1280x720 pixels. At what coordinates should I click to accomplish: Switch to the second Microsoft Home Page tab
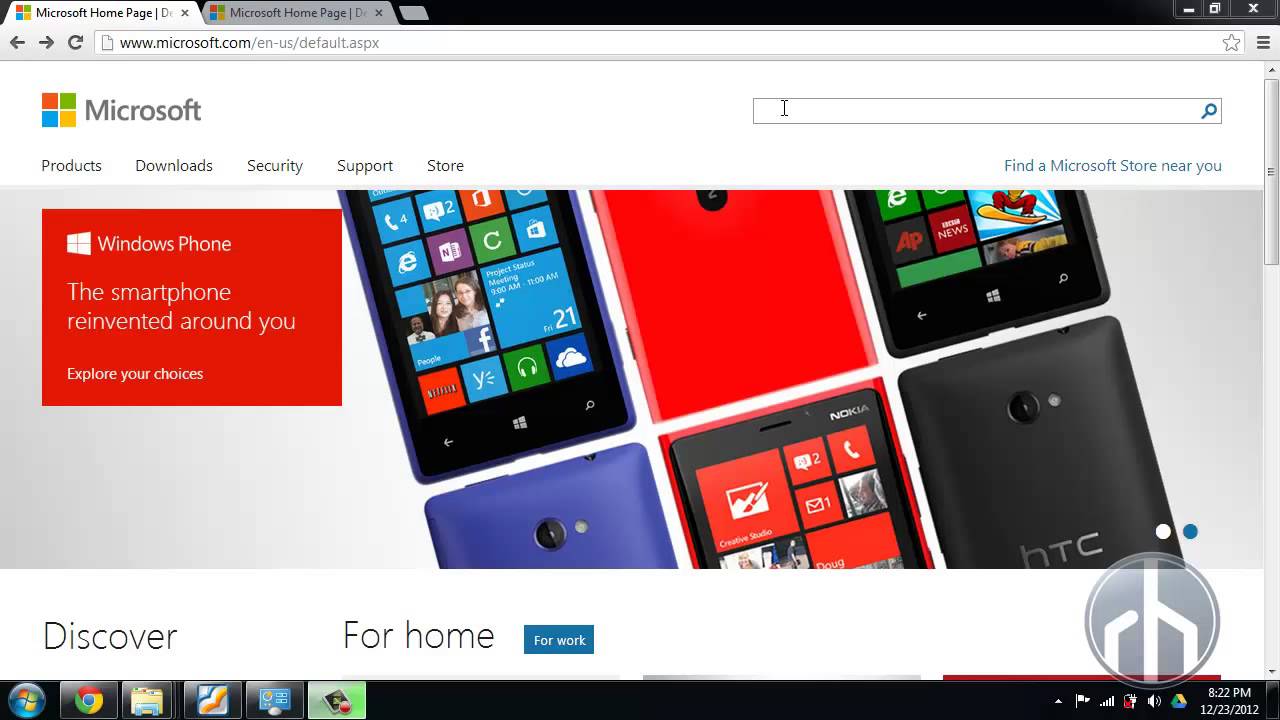click(297, 13)
